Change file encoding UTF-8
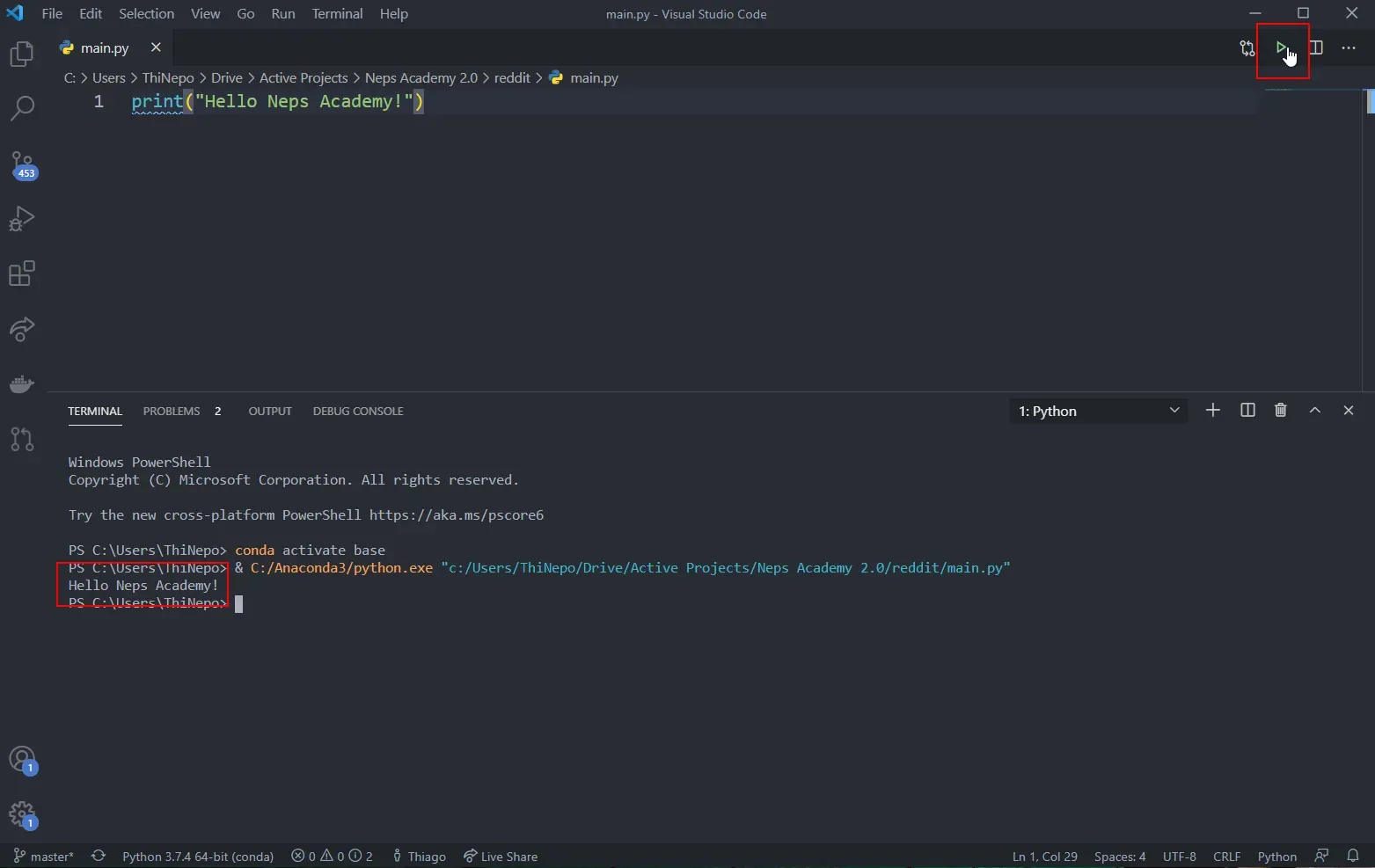This screenshot has width=1375, height=868. coord(1179,857)
